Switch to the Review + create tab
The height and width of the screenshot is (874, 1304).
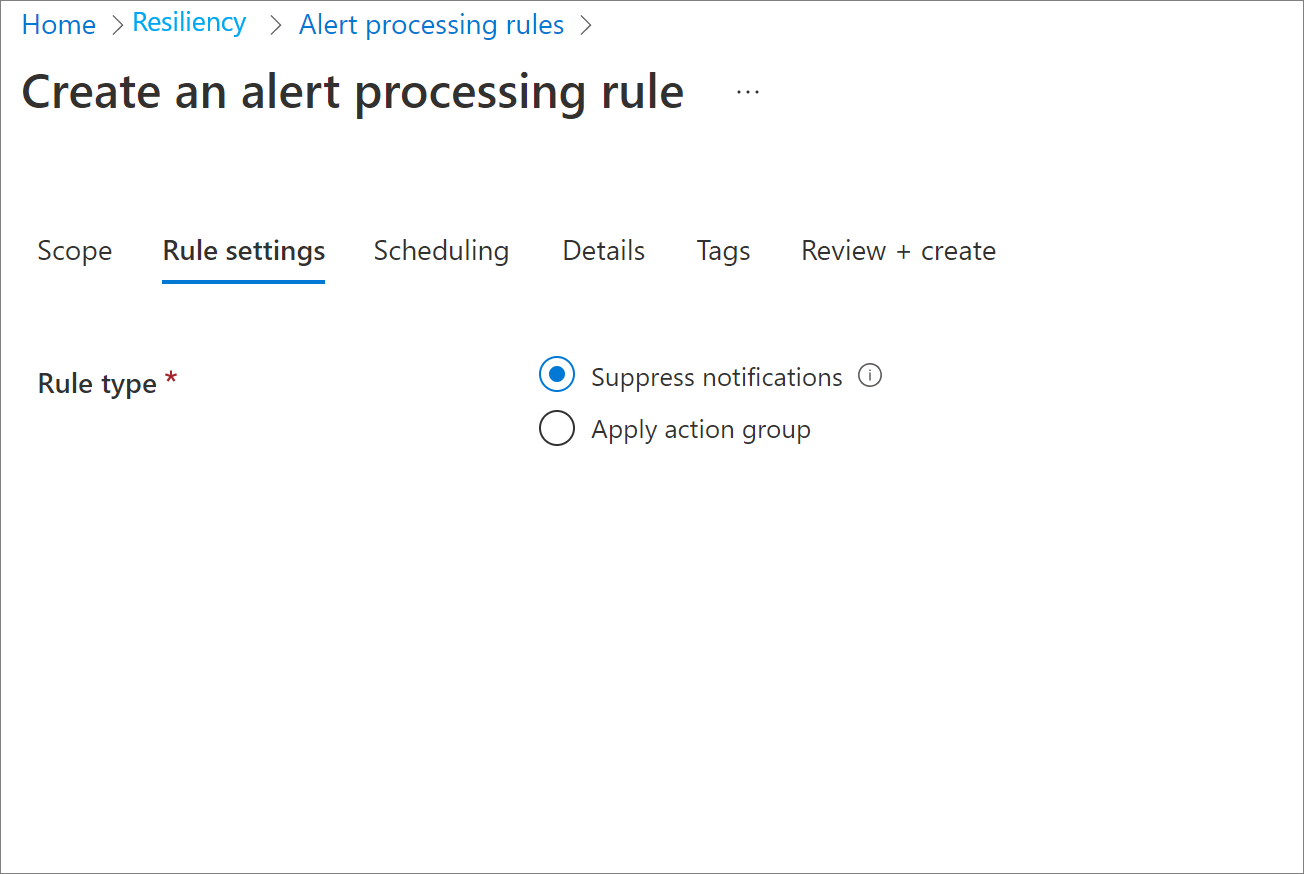[897, 251]
